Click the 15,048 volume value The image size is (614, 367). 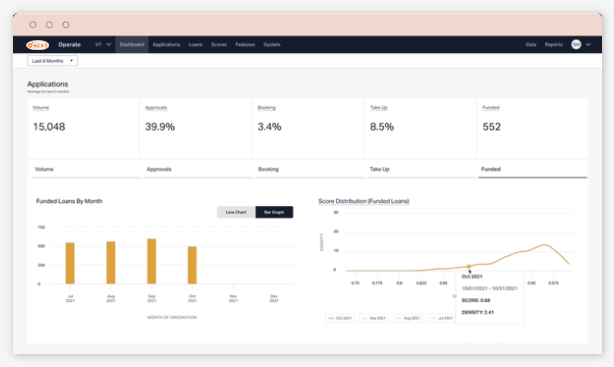coord(49,127)
